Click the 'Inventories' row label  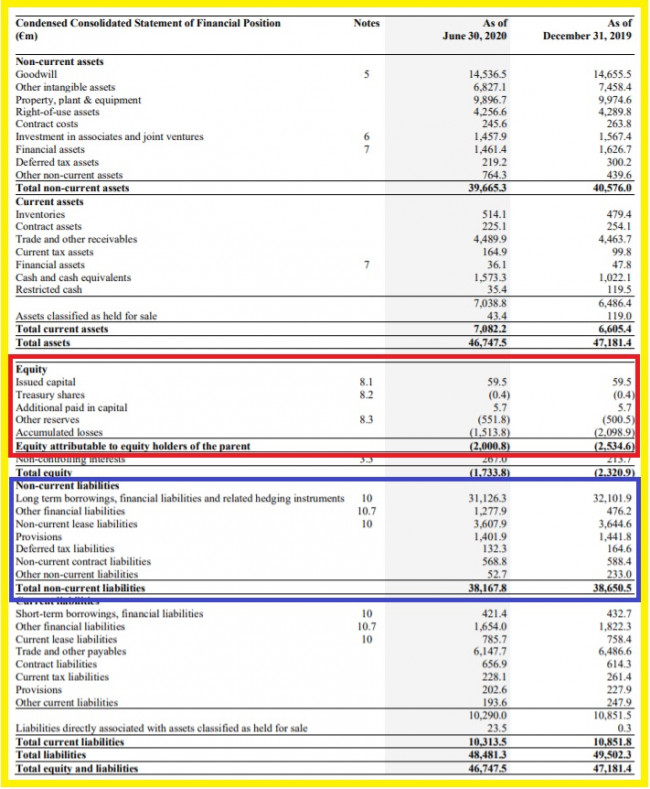pos(40,214)
